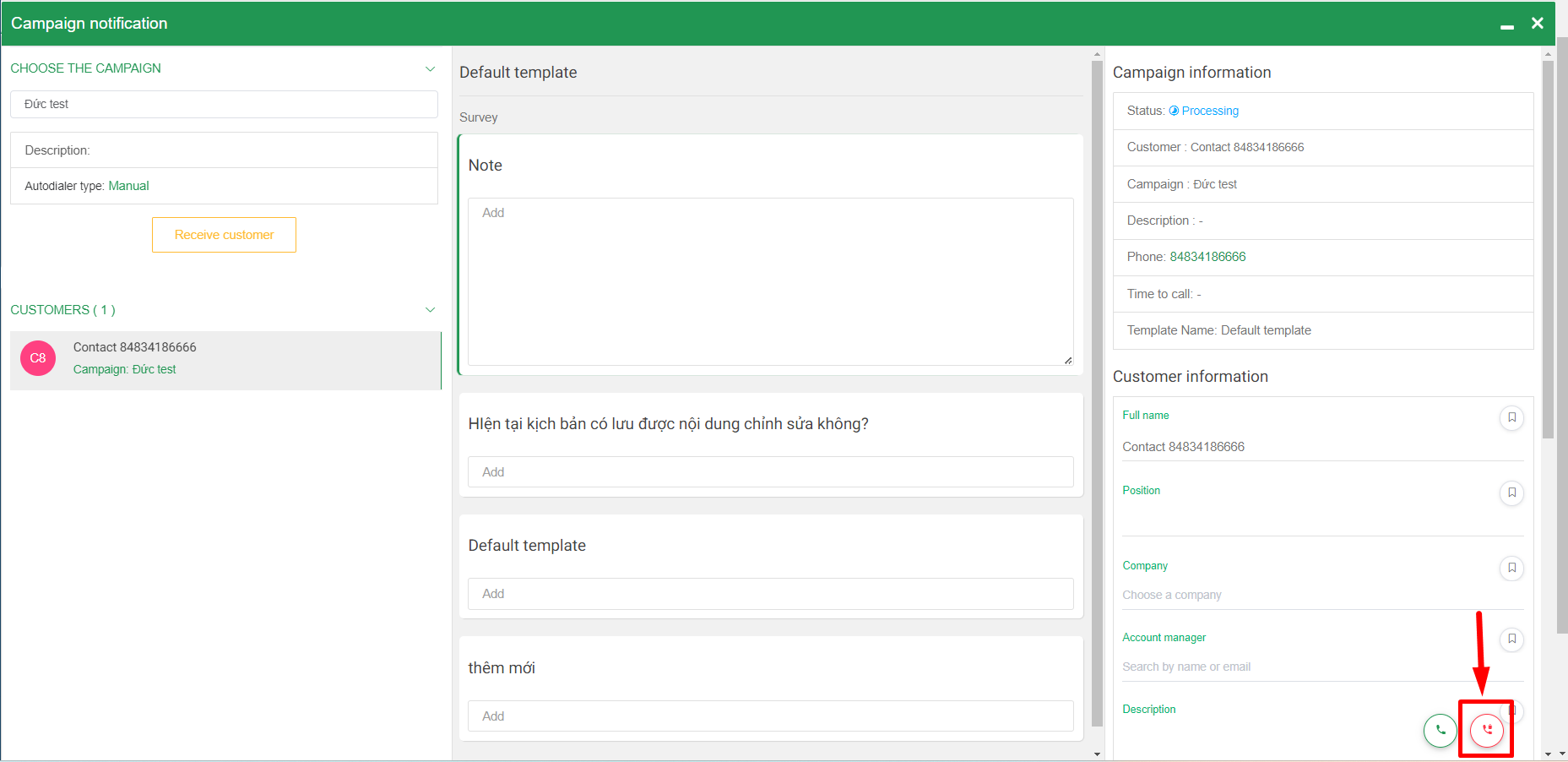This screenshot has height=762, width=1568.
Task: Click bookmark icon beside Account manager
Action: point(1511,640)
